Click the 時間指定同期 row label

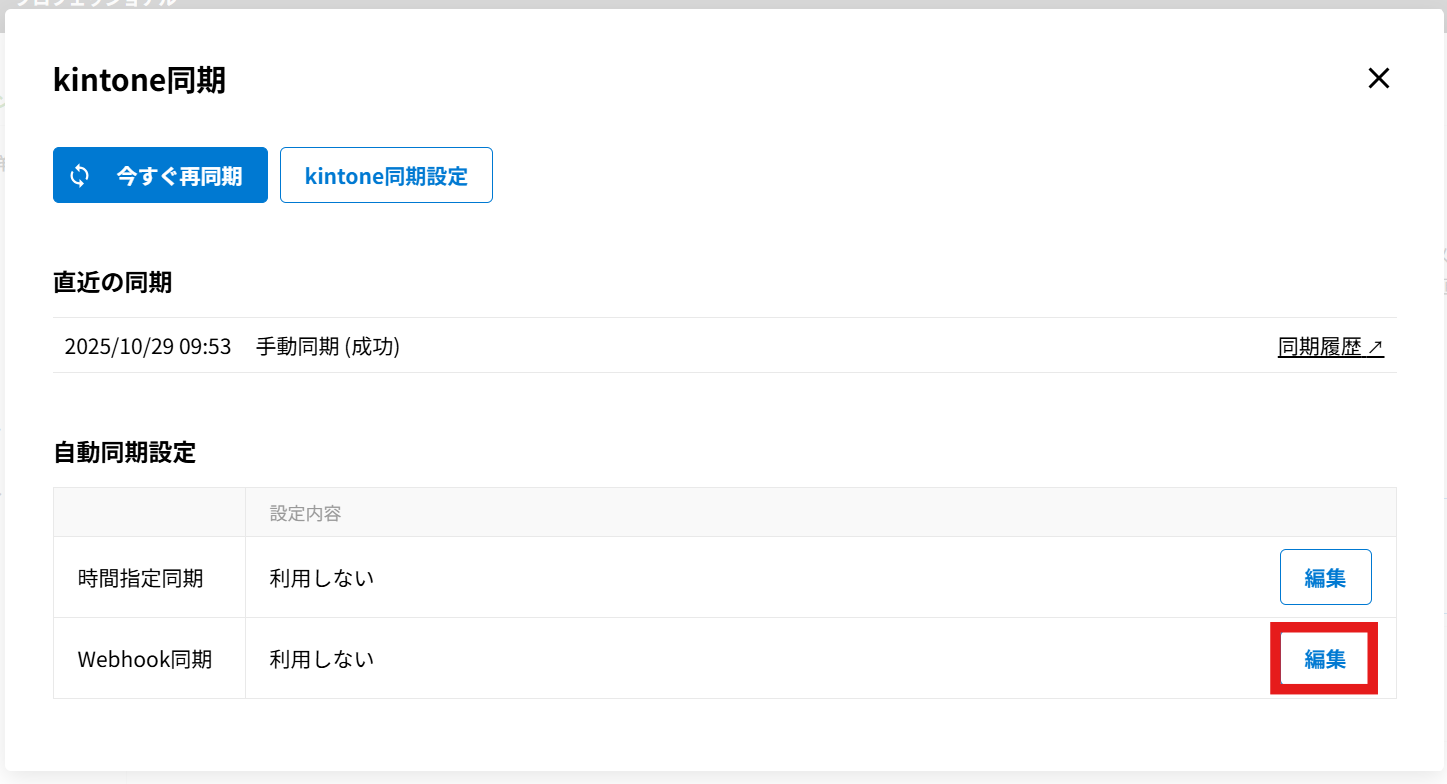pyautogui.click(x=141, y=578)
